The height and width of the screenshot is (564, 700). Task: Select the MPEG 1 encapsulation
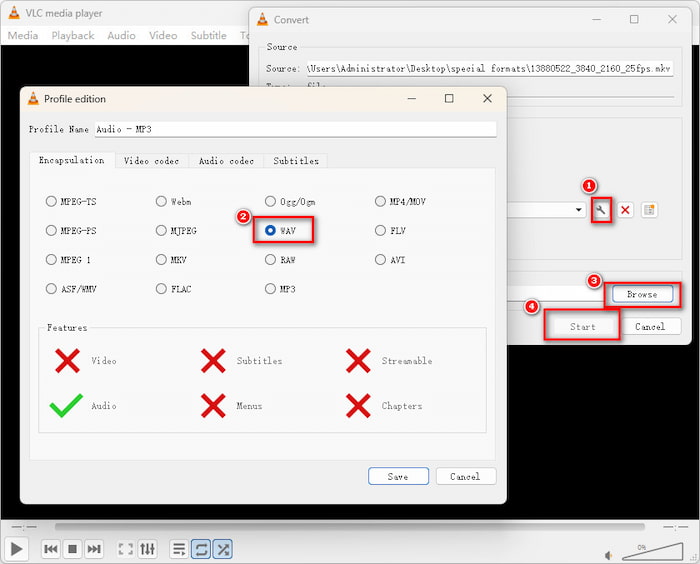pyautogui.click(x=68, y=259)
